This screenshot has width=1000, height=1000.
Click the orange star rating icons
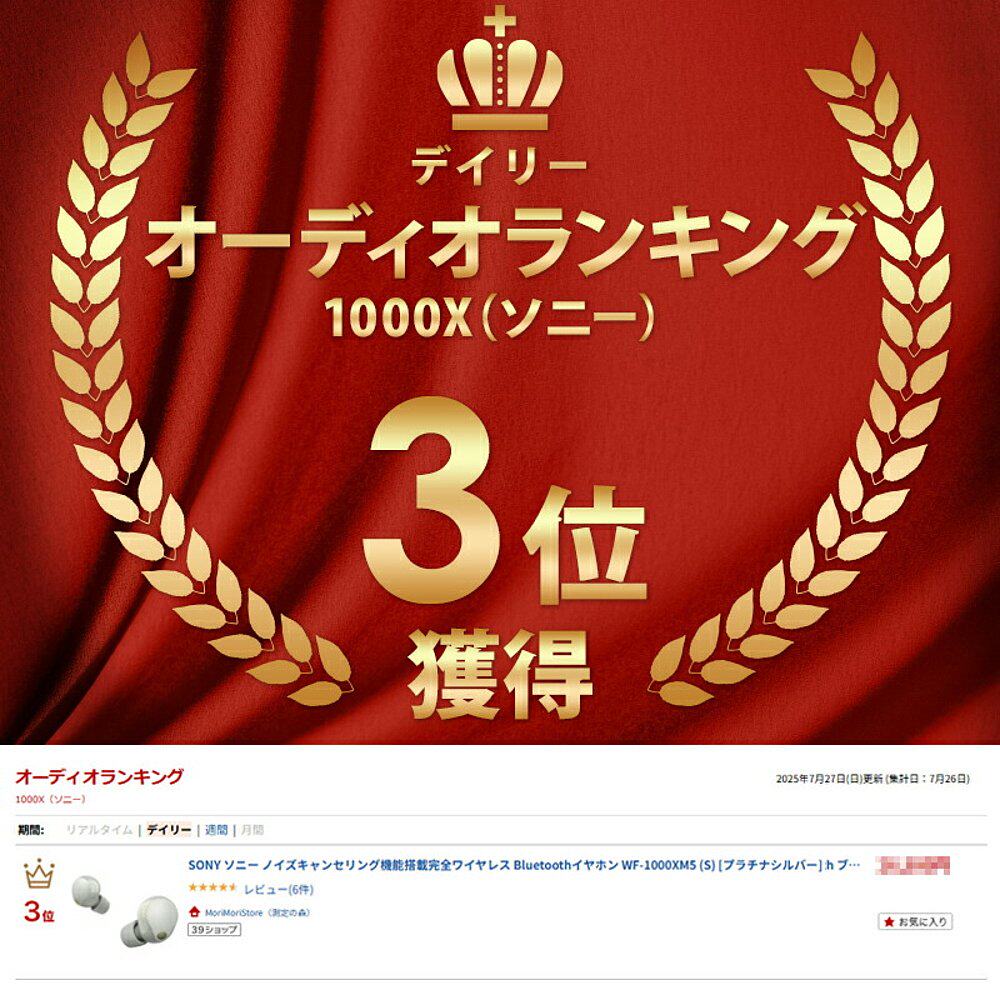tap(212, 888)
